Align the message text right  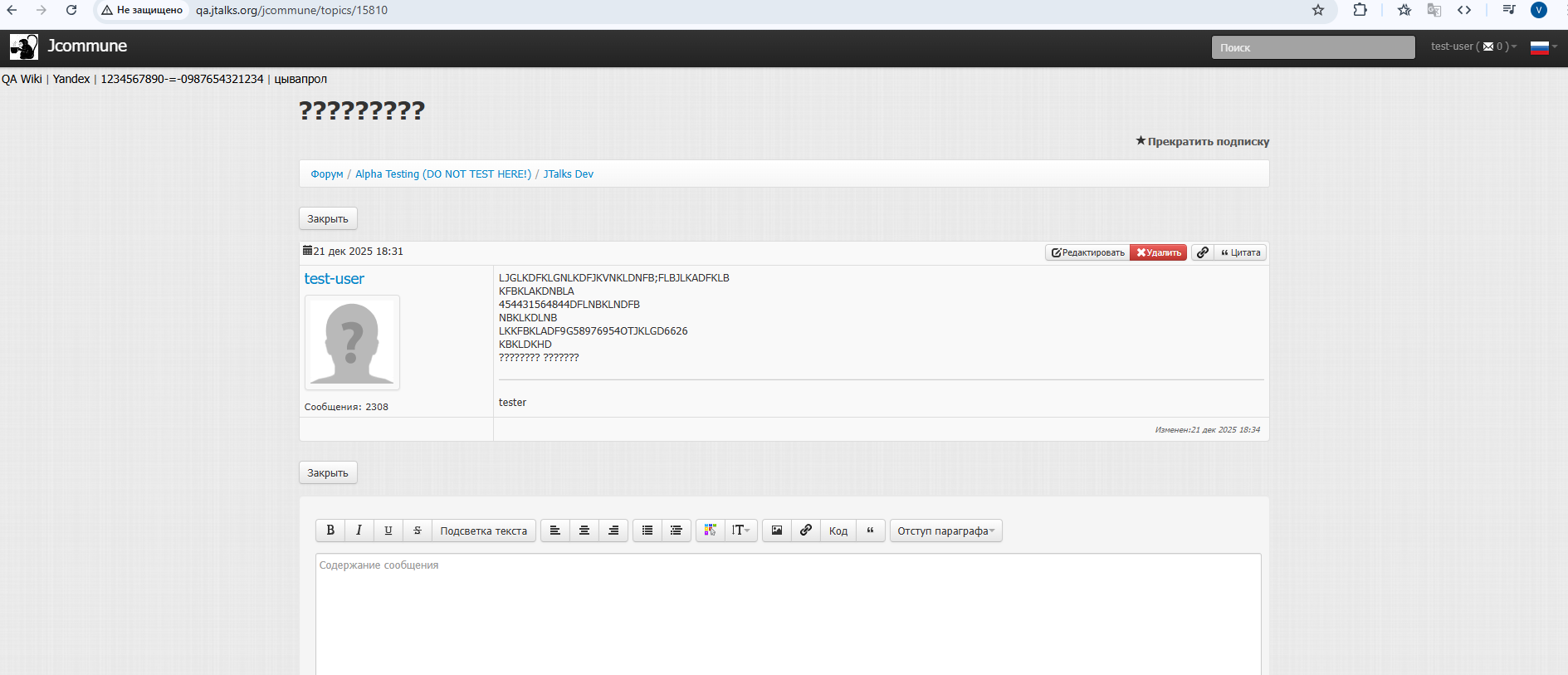613,531
